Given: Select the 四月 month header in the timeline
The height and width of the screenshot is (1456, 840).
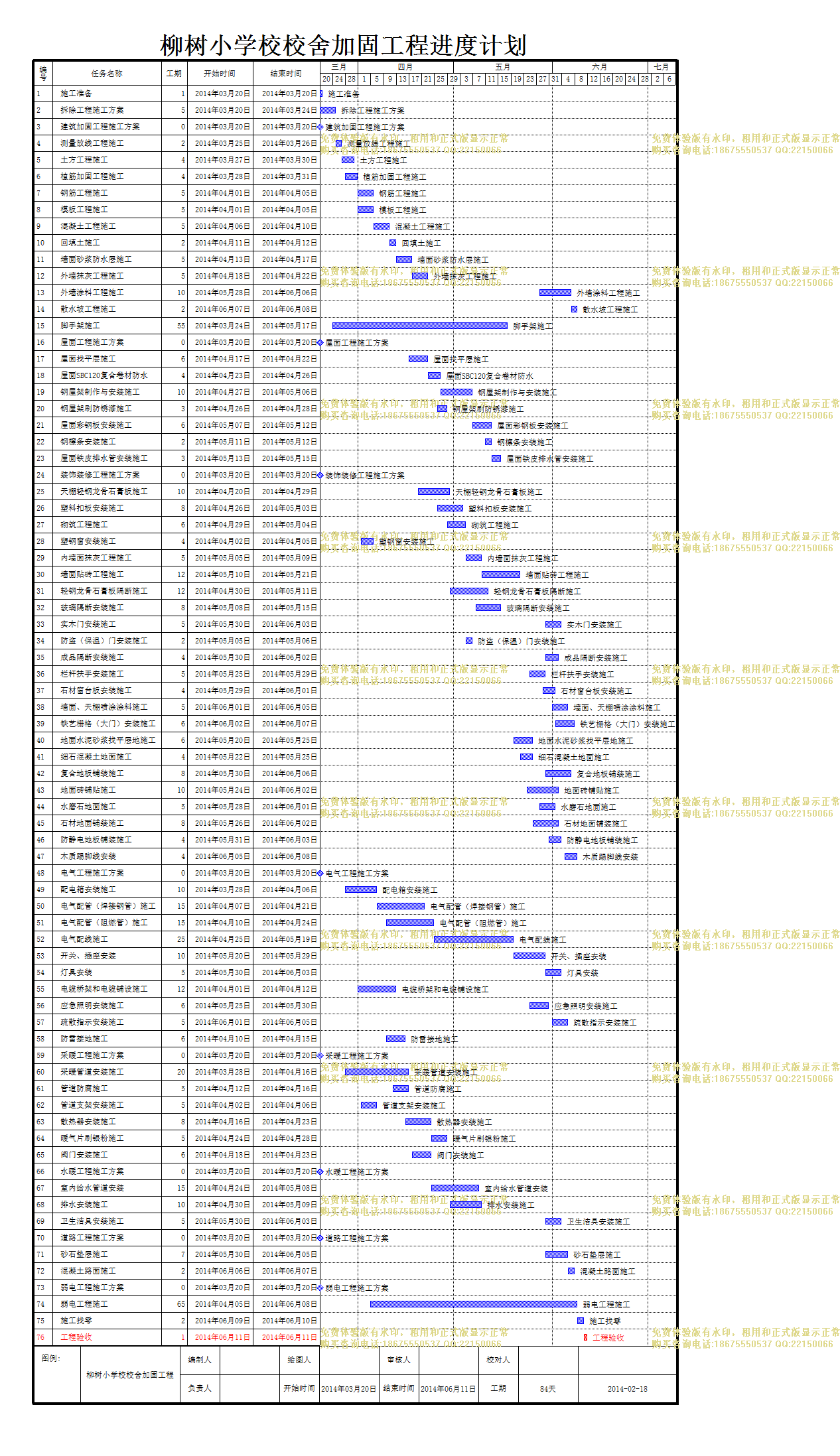Looking at the screenshot, I should point(405,67).
